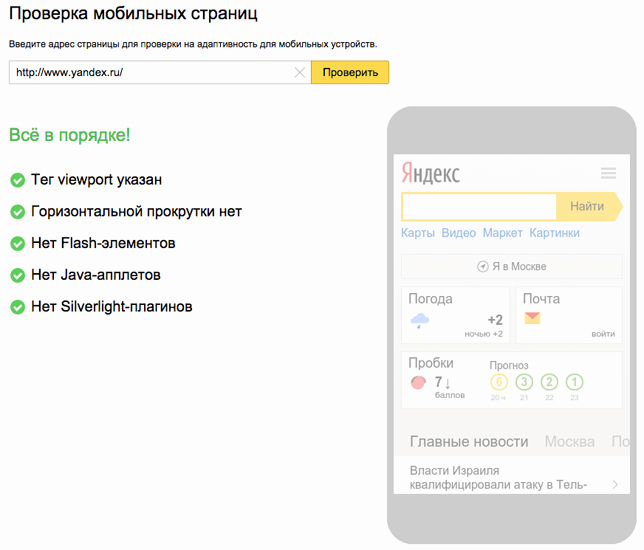Expand the Власти Израиля news chevron
644x550 pixels.
coord(615,484)
